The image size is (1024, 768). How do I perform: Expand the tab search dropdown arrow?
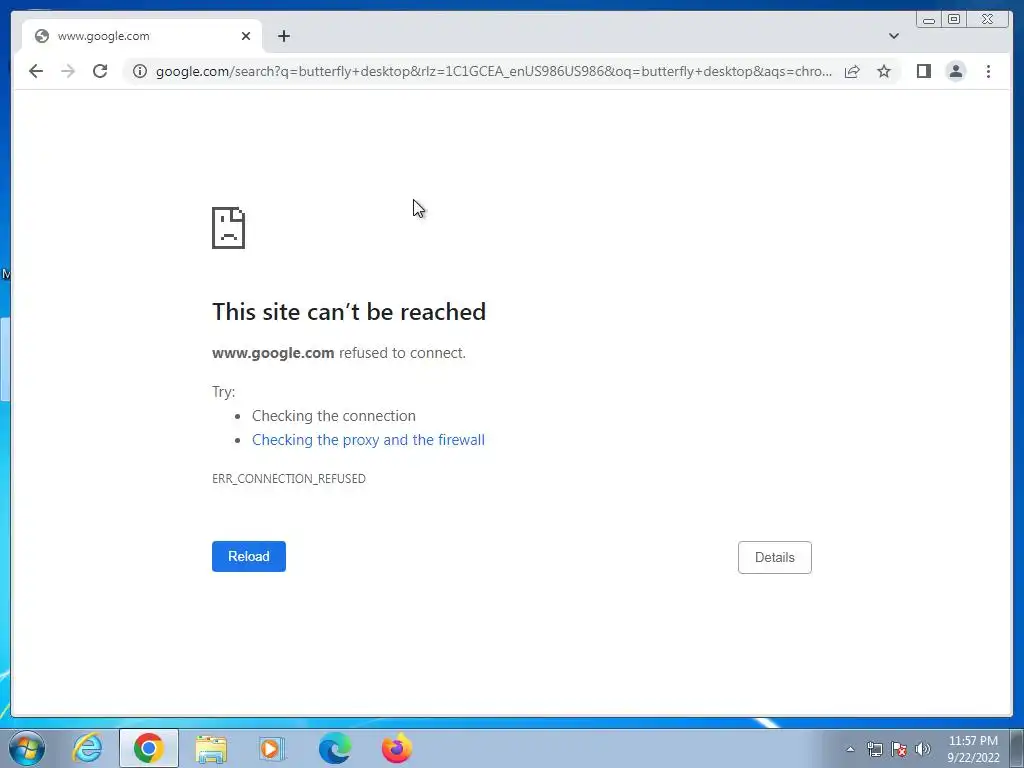pos(893,36)
